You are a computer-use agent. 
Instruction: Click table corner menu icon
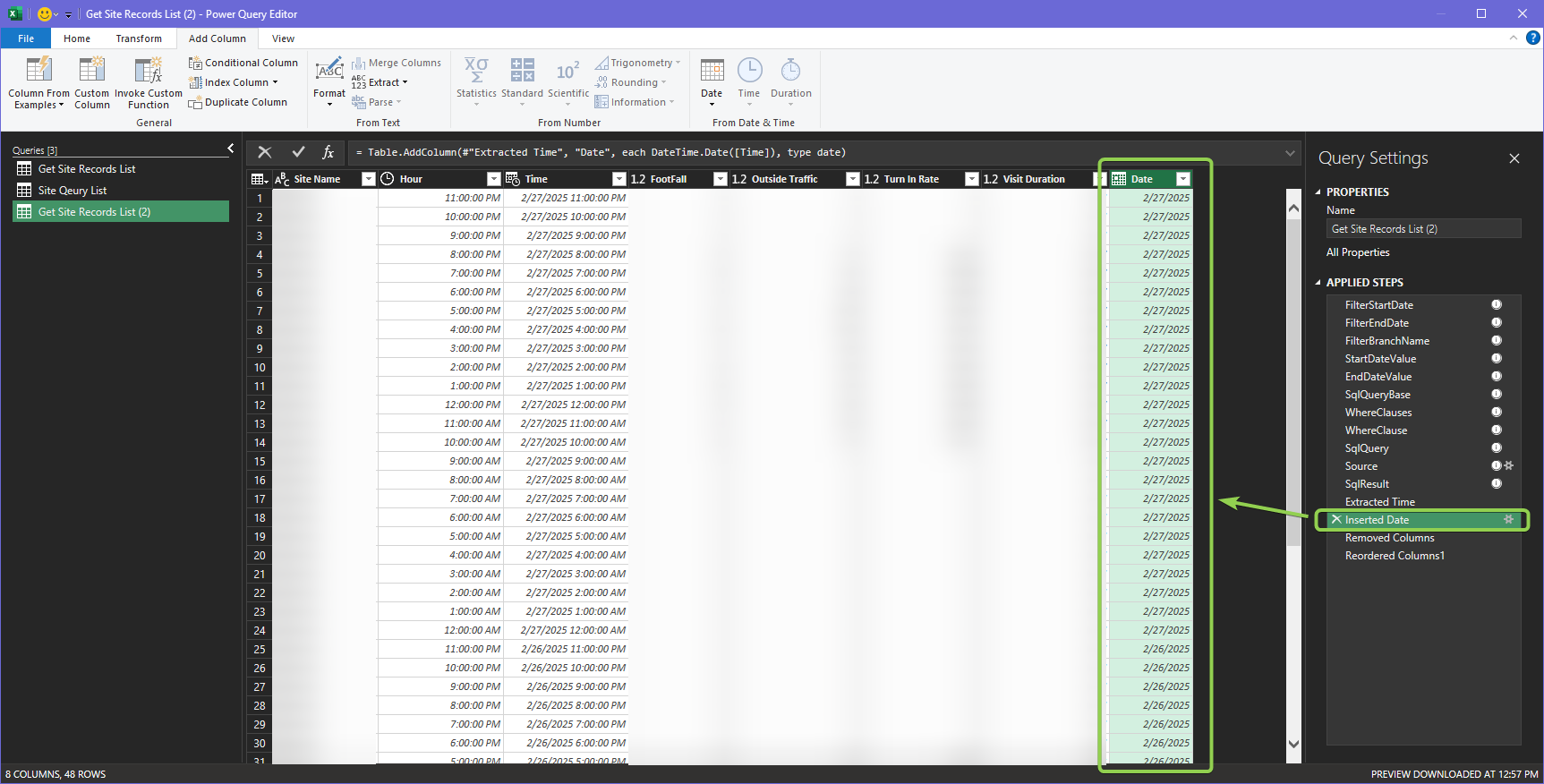point(260,179)
